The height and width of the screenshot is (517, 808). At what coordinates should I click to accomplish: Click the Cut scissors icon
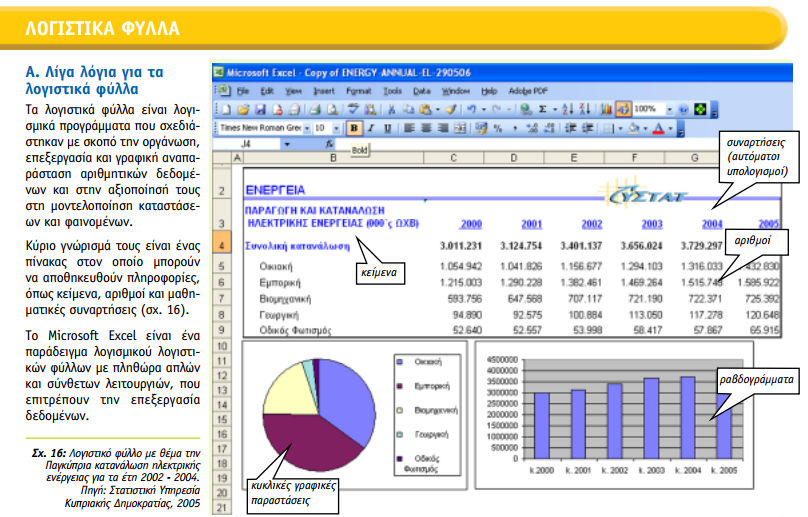click(392, 109)
